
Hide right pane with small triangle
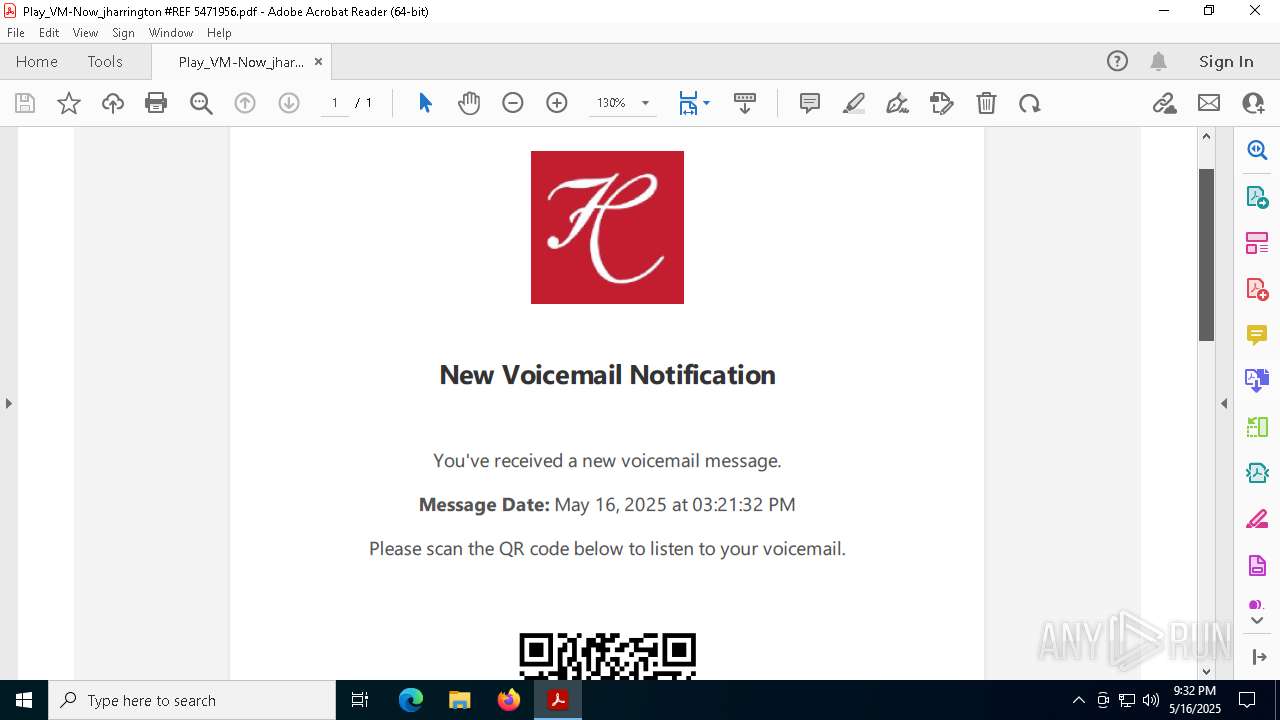tap(1224, 403)
